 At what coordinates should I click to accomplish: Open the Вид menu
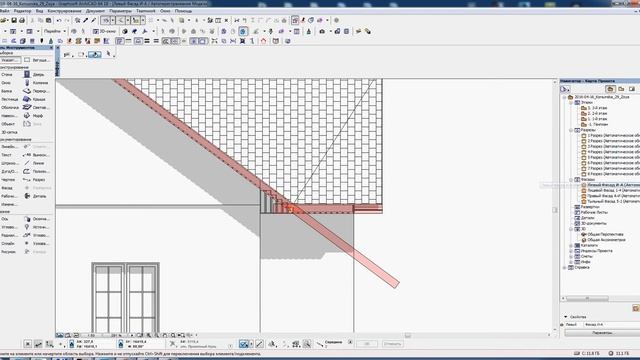(x=40, y=11)
